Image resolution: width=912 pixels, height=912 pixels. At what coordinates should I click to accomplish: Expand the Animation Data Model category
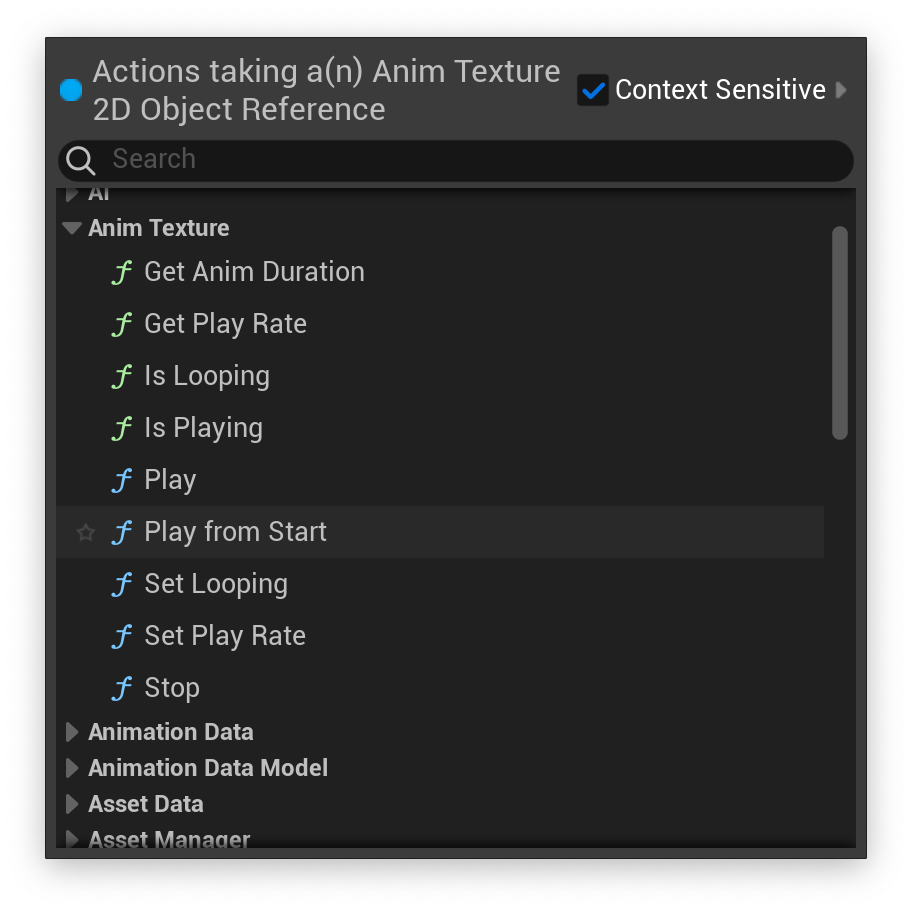pos(72,768)
